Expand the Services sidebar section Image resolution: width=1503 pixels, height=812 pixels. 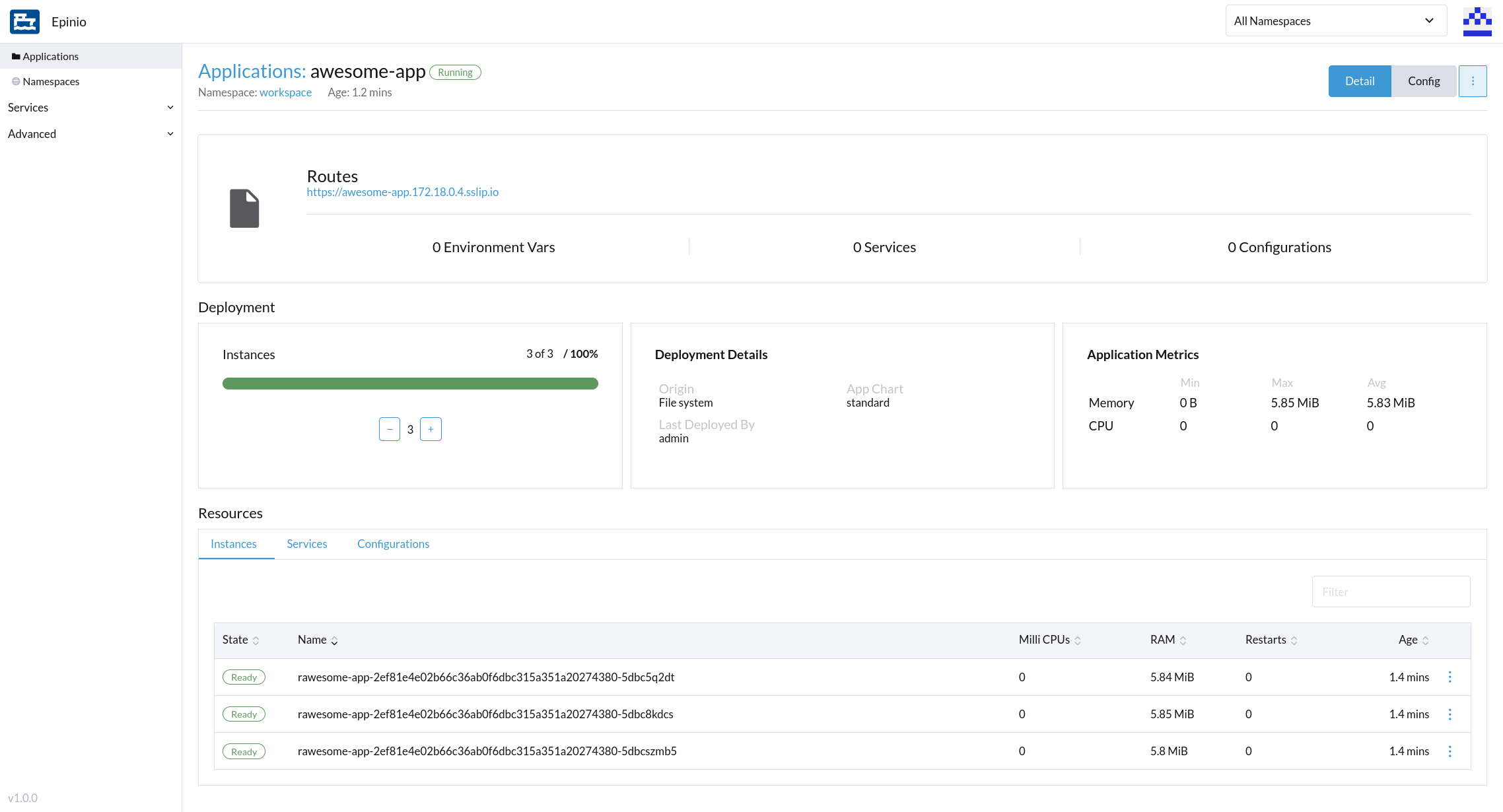coord(90,108)
